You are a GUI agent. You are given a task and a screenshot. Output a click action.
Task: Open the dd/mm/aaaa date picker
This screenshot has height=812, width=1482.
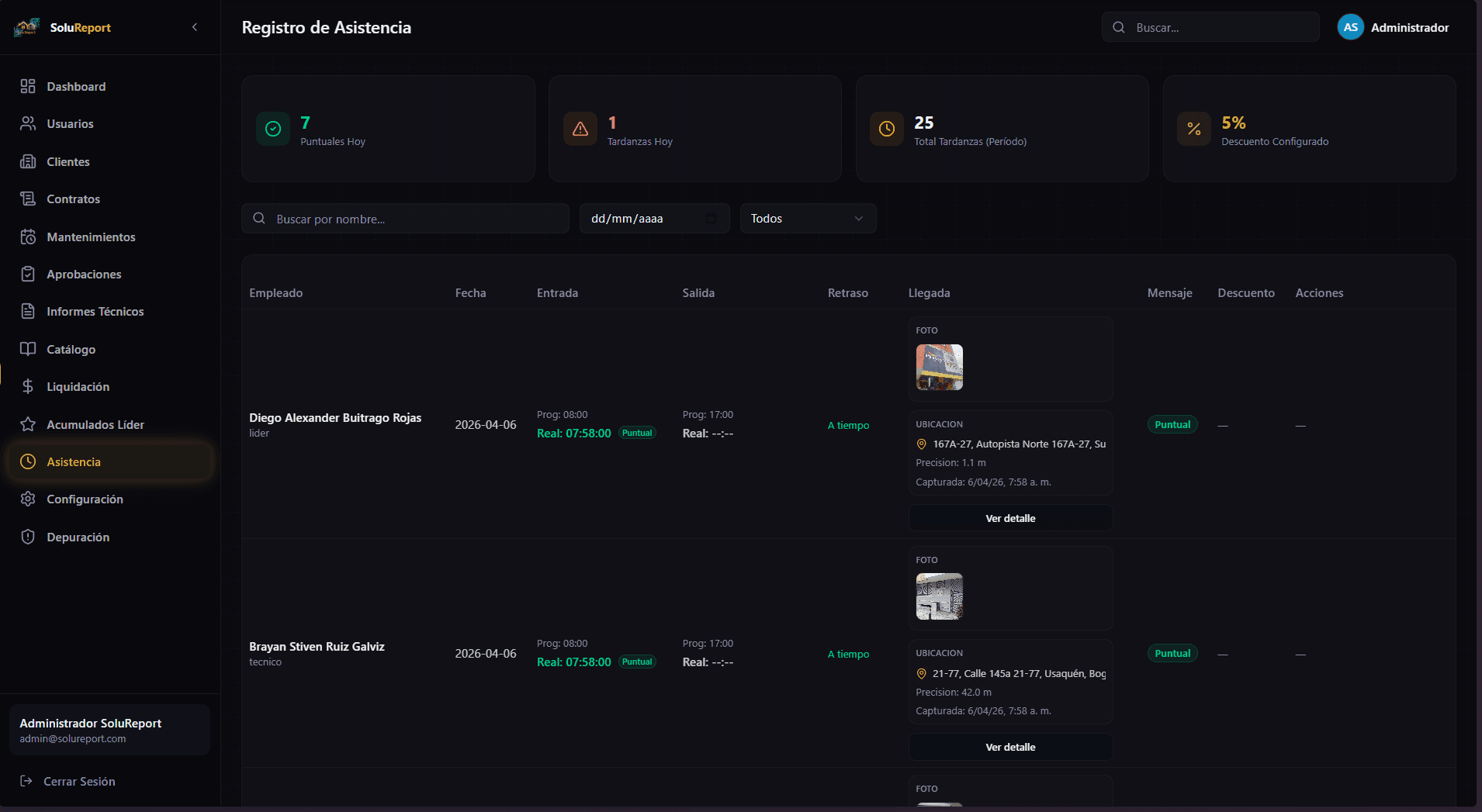(711, 219)
